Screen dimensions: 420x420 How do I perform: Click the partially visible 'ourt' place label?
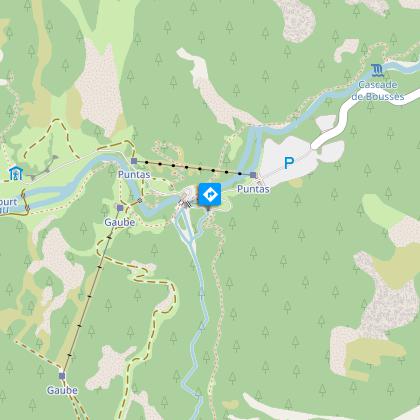8,203
